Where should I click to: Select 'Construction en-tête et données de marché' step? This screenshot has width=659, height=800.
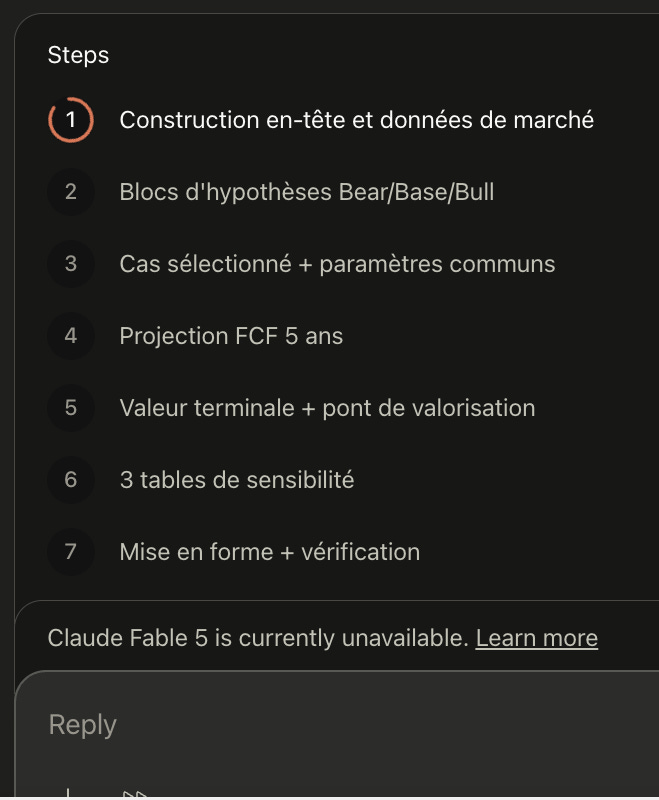[x=357, y=120]
